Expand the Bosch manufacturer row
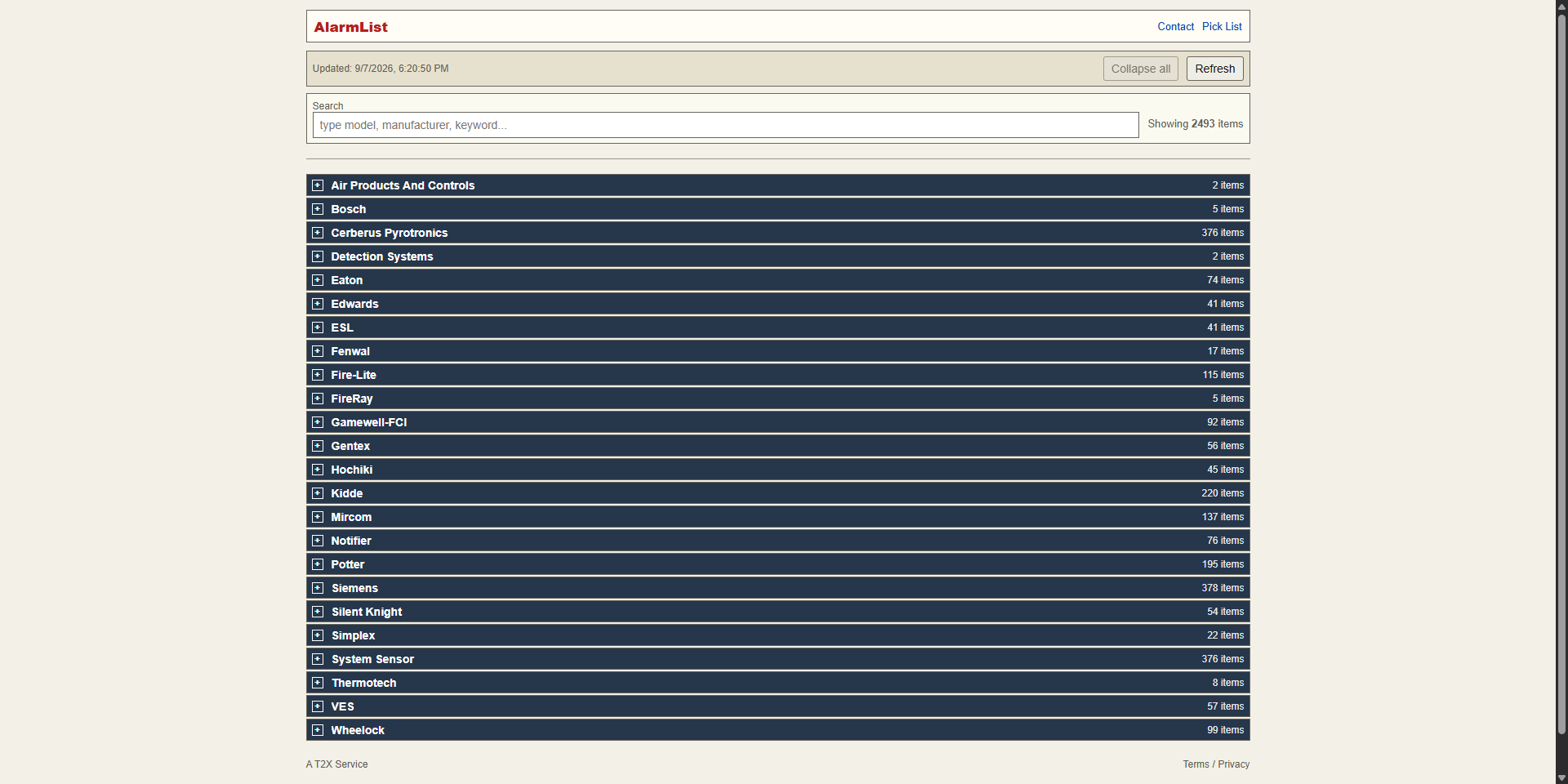 coord(777,209)
